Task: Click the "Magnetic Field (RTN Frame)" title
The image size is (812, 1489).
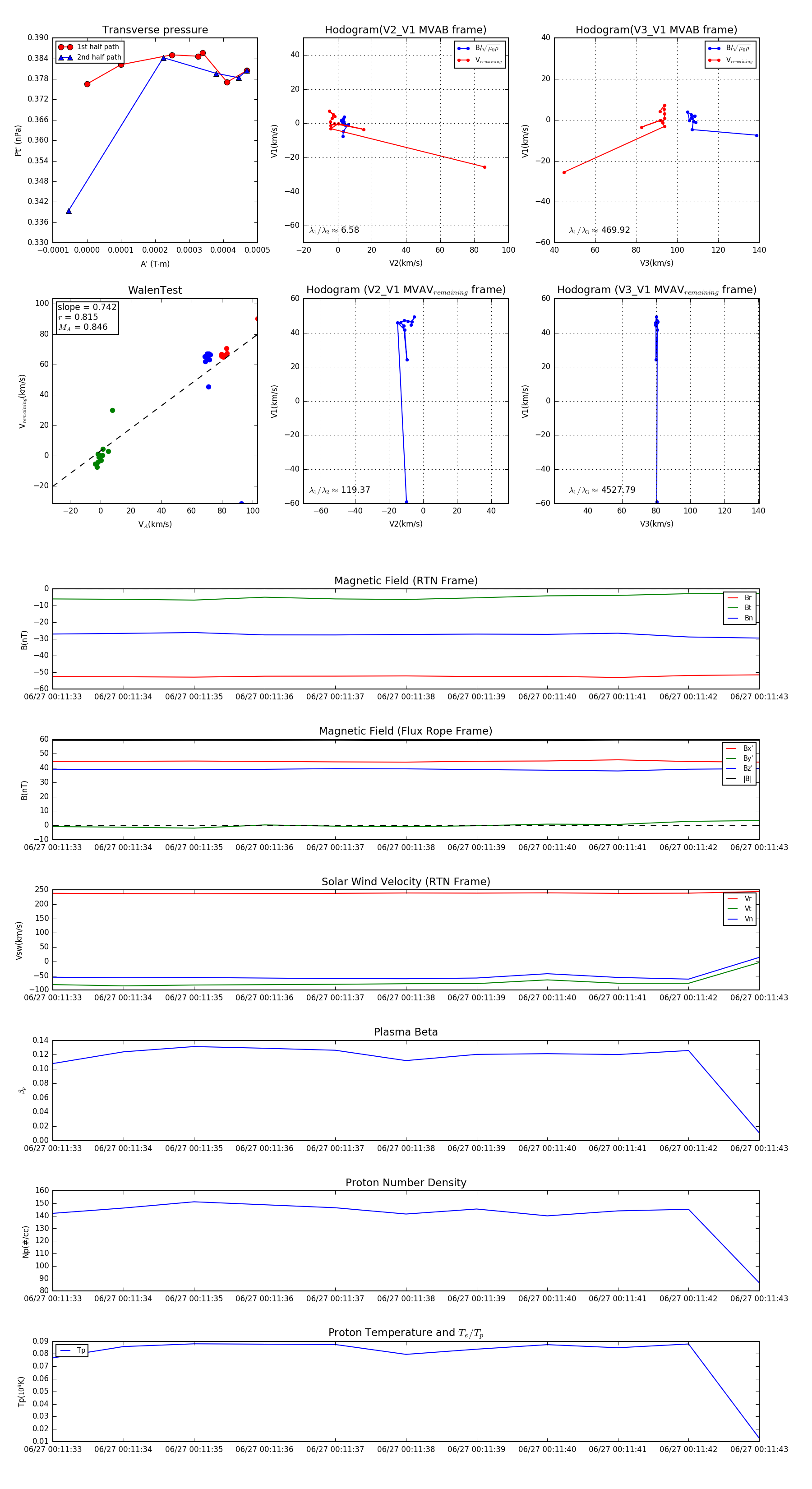Action: pos(406,581)
